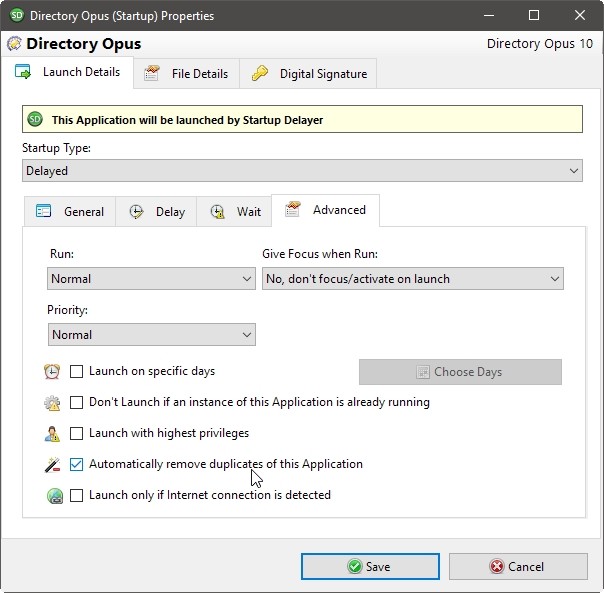Click the Save button
Image resolution: width=604 pixels, height=593 pixels.
(x=370, y=566)
